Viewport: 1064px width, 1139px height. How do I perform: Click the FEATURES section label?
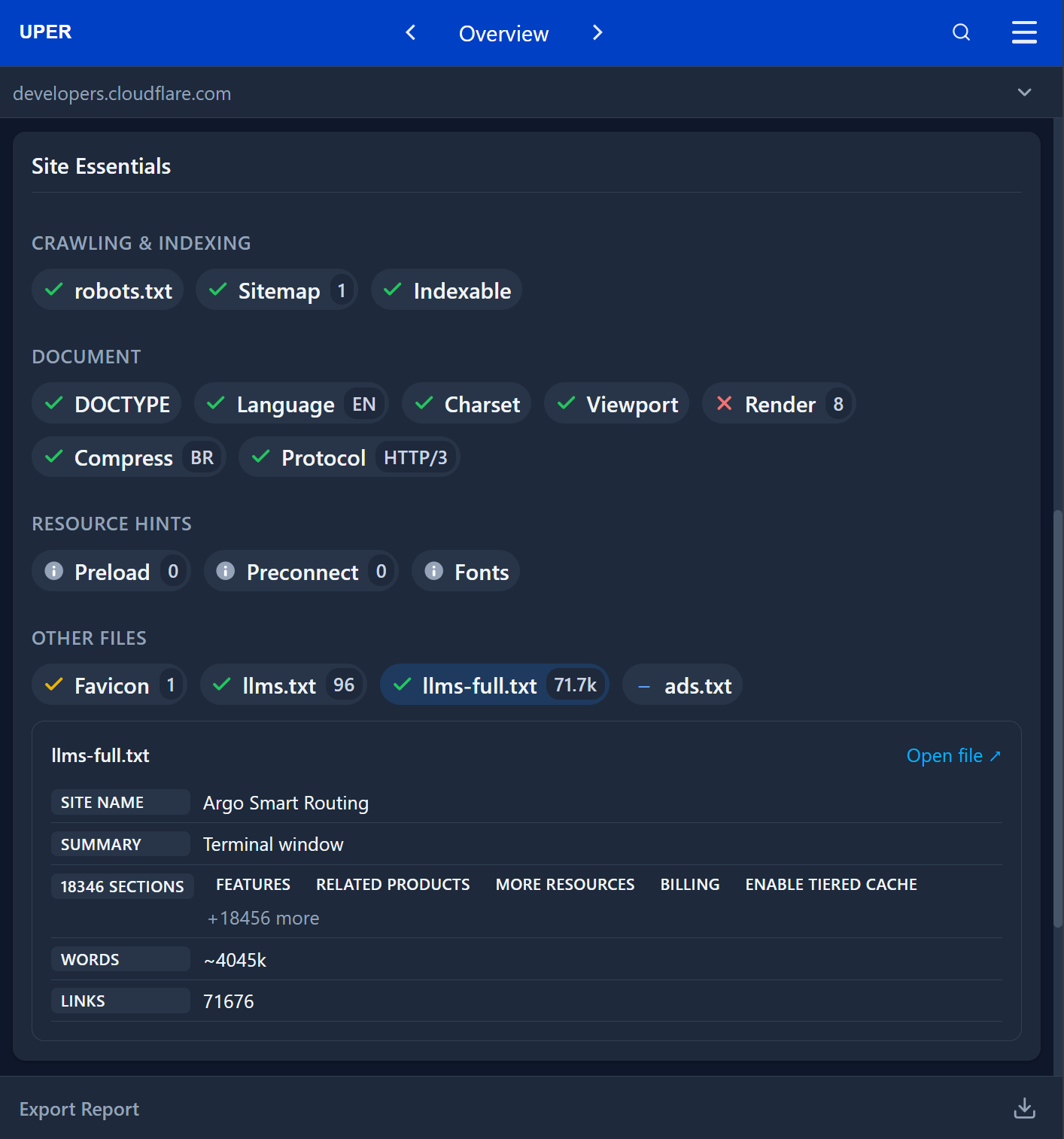point(253,884)
